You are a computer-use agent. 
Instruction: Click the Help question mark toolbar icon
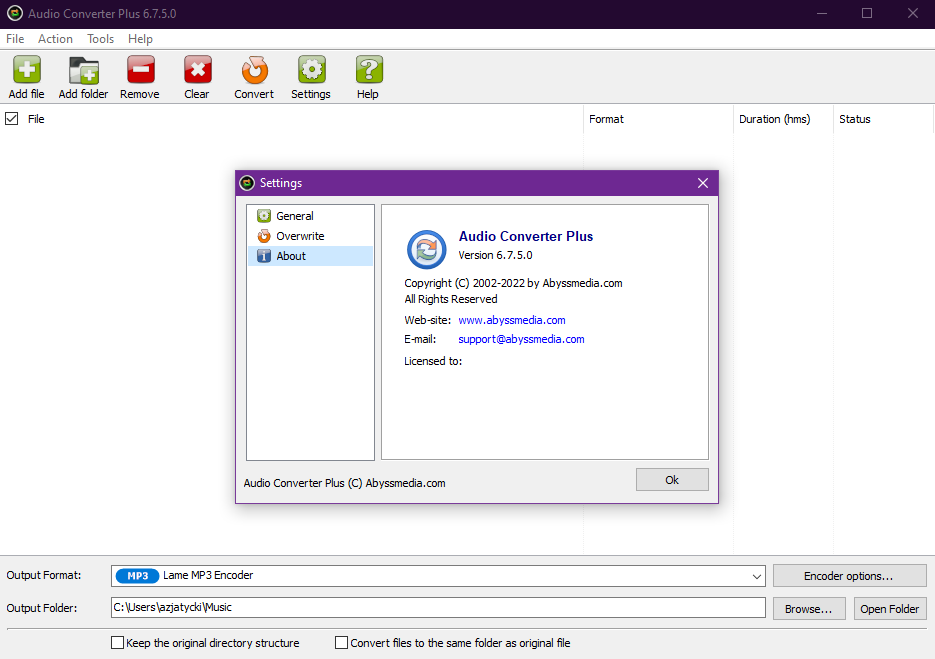(x=369, y=70)
